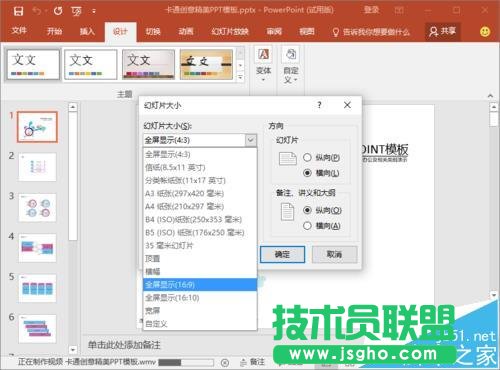500x370 pixels.
Task: Switch to 动画 Animations tab
Action: point(186,32)
